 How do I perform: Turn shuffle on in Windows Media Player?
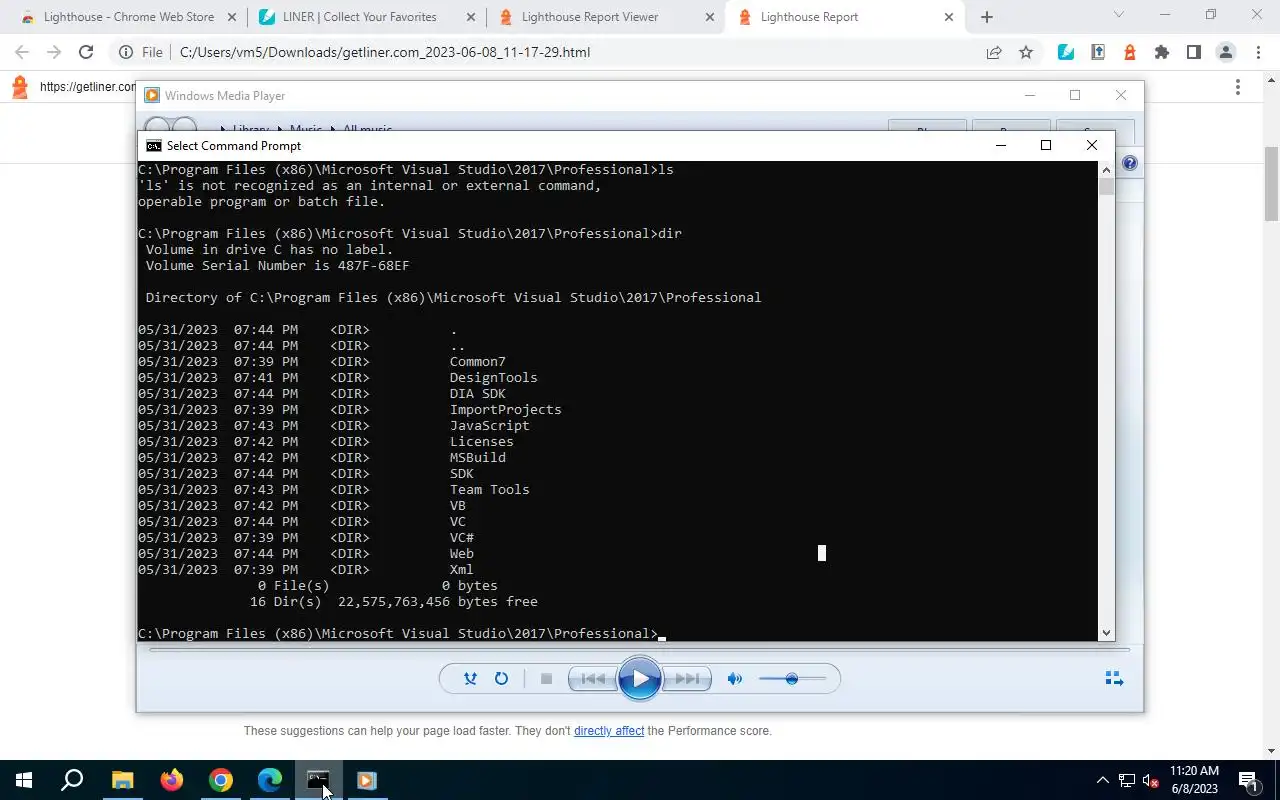coord(470,679)
